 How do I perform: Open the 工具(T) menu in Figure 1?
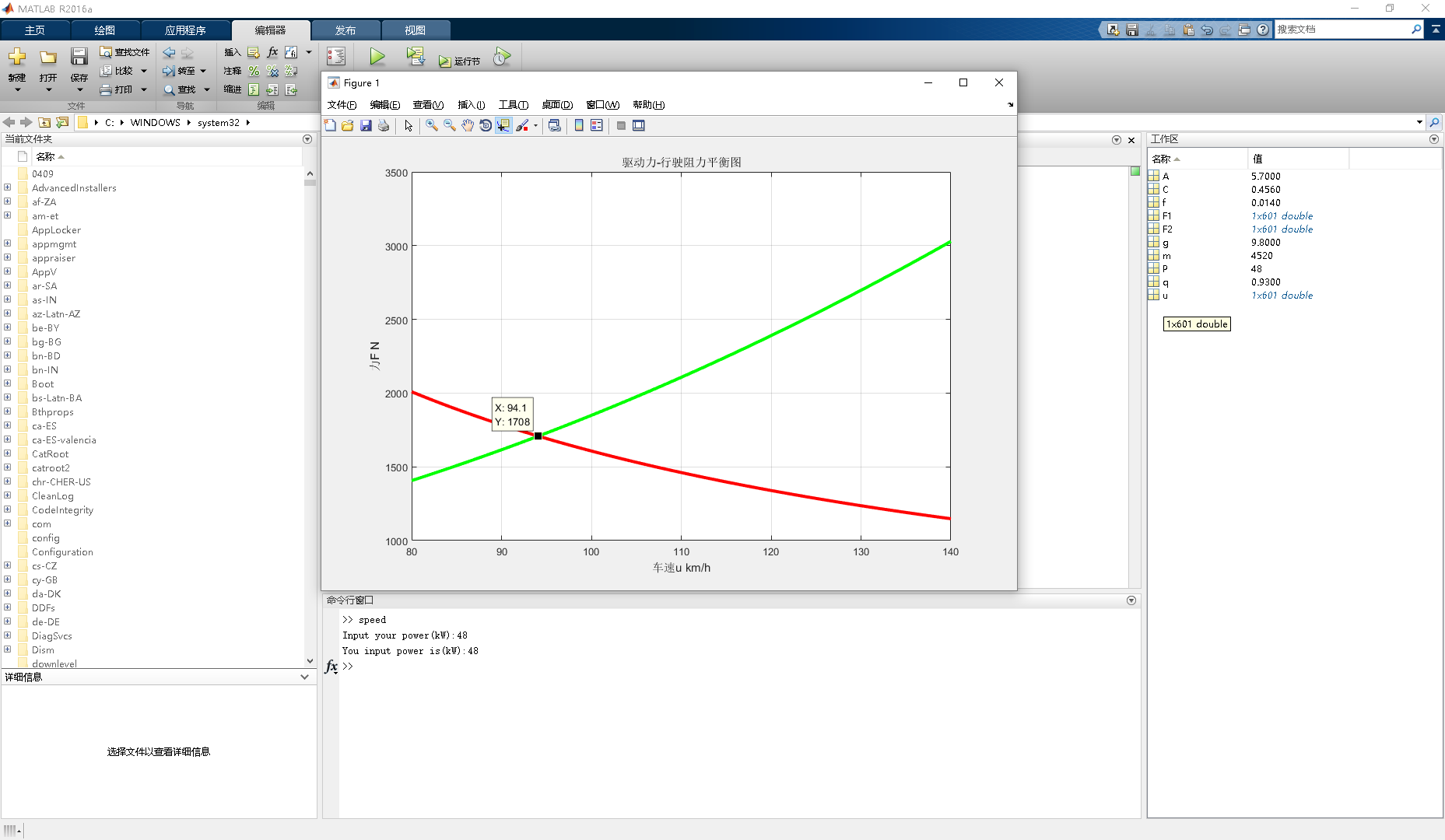tap(513, 105)
